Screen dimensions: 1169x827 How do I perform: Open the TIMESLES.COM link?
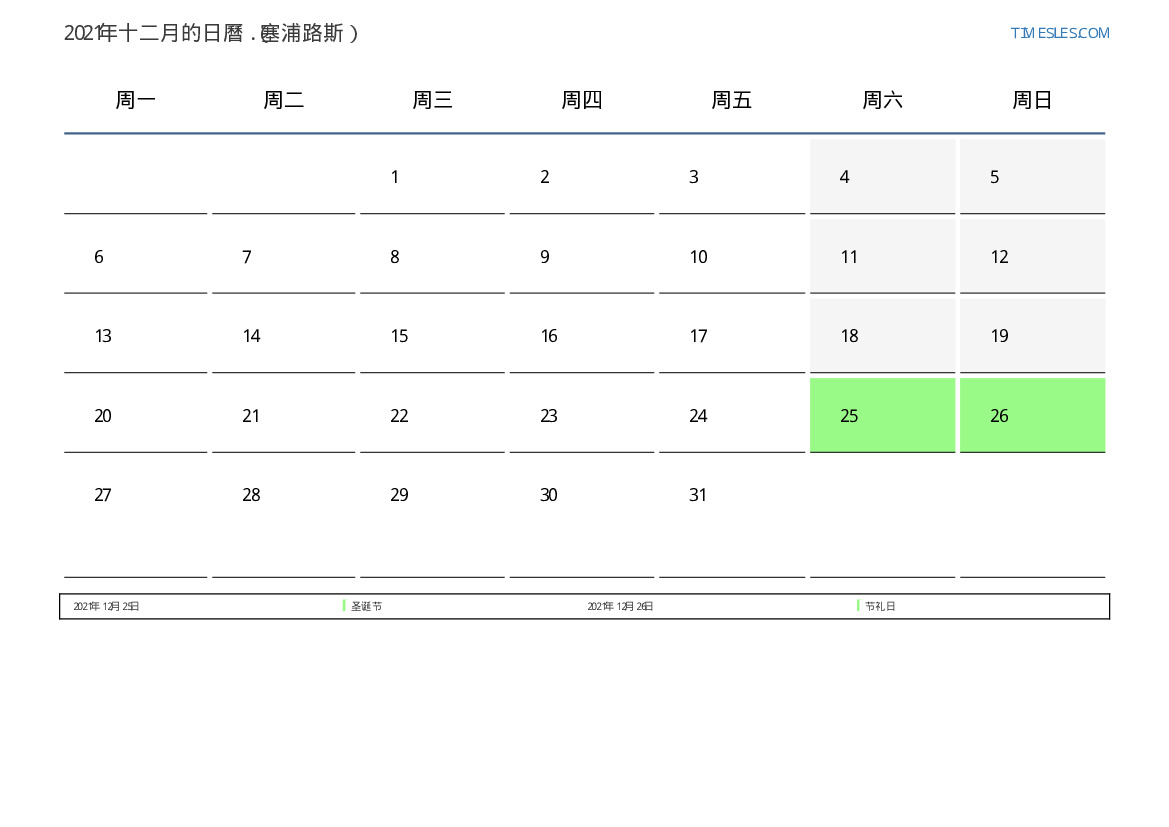click(x=1059, y=33)
